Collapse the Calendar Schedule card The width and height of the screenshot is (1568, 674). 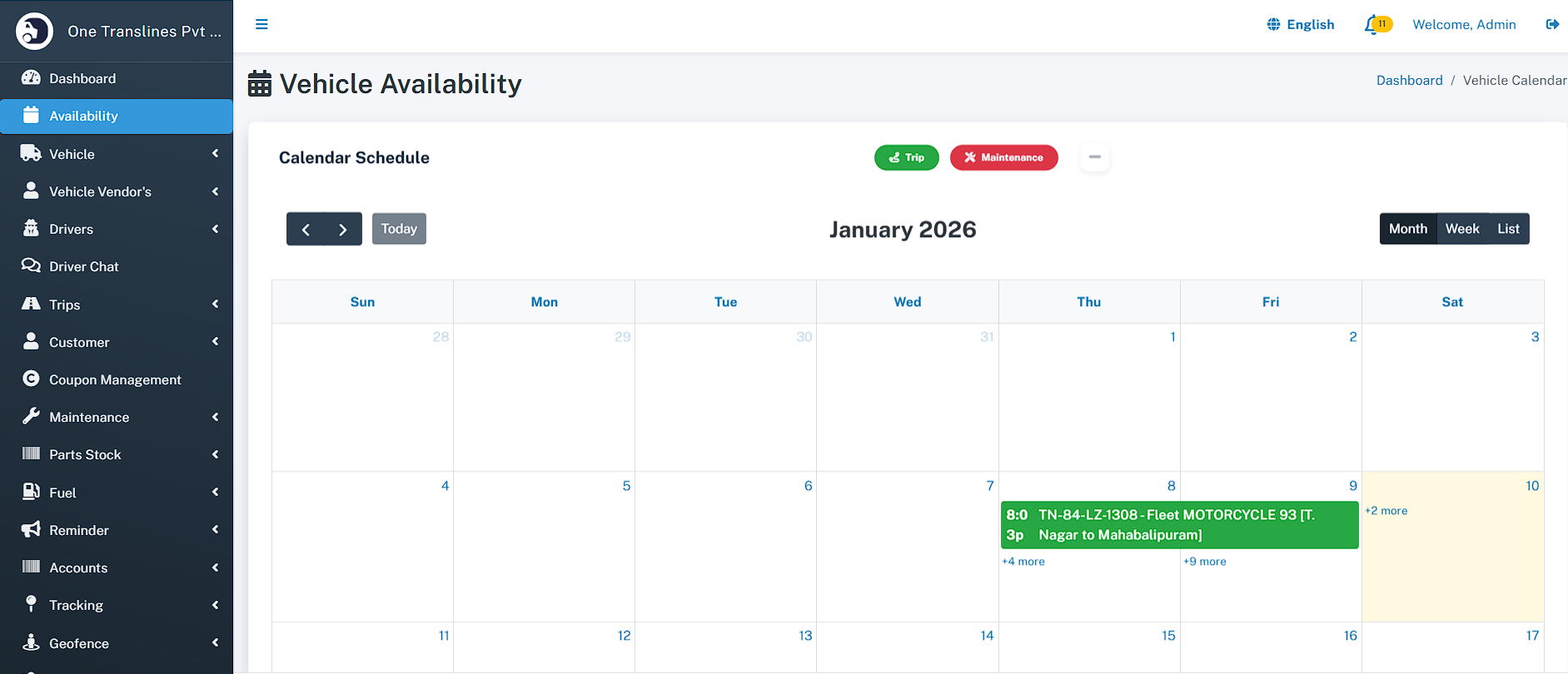(x=1094, y=156)
